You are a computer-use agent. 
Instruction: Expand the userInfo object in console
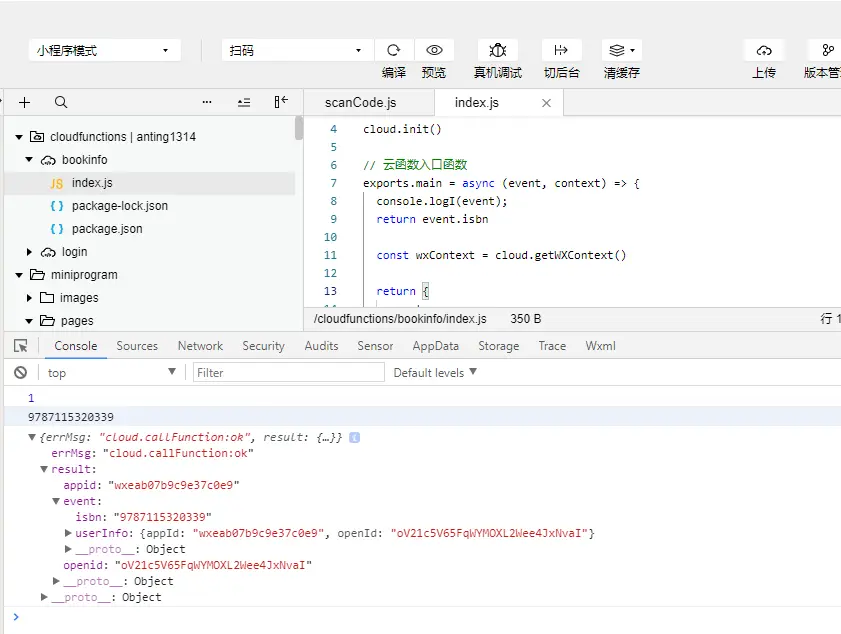[x=68, y=533]
